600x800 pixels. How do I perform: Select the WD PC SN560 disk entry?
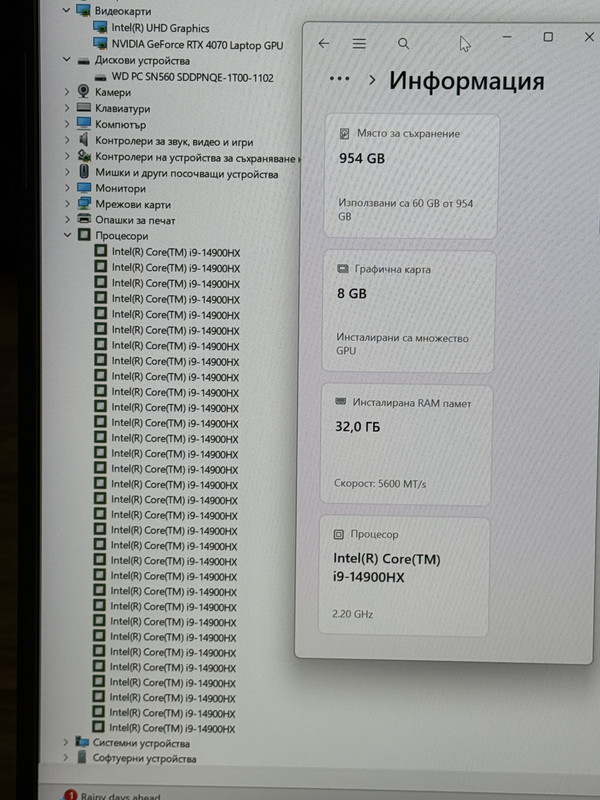click(x=192, y=78)
